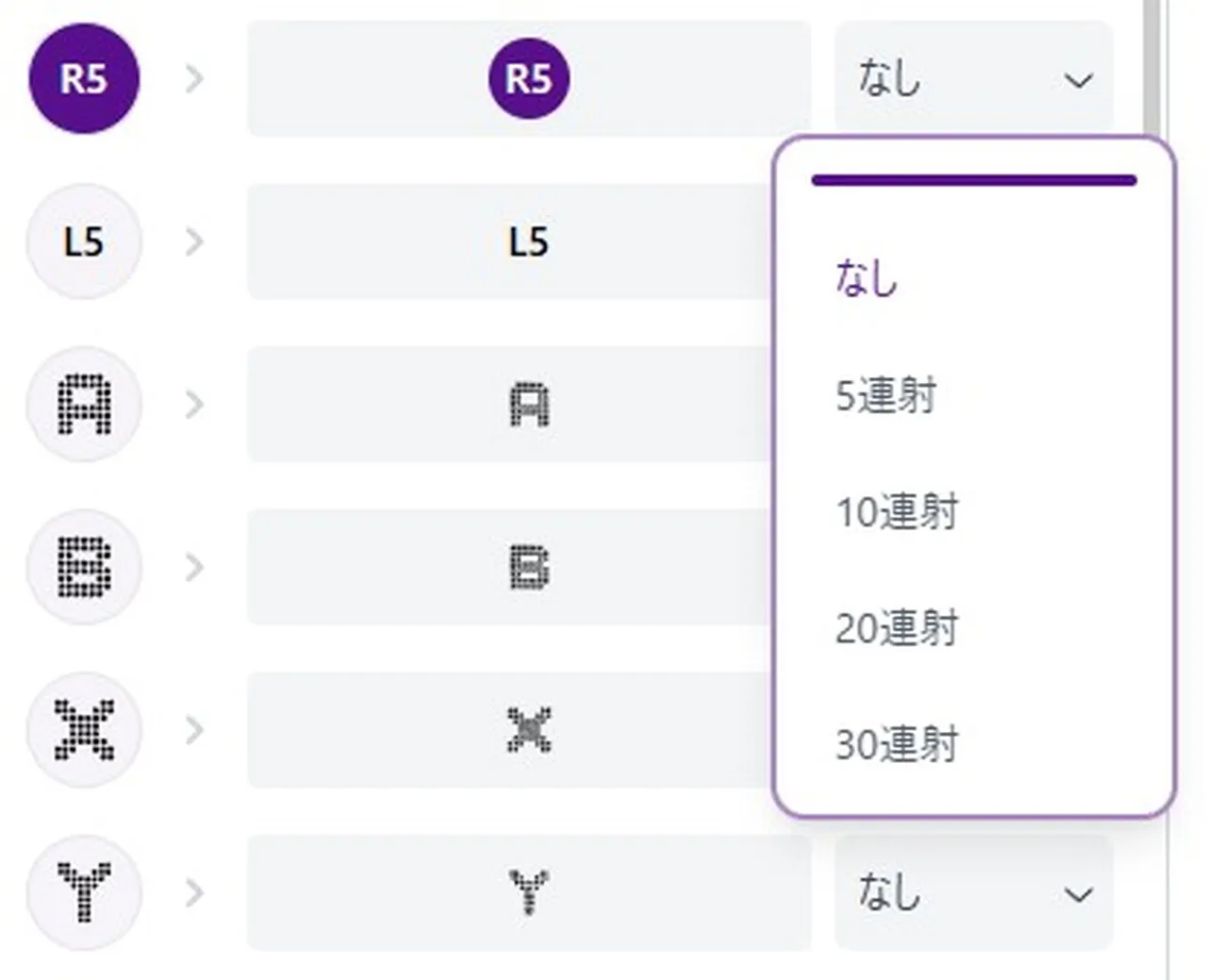Viewport: 1207px width, 980px height.
Task: Open the L5 mapping assignment field
Action: [509, 241]
